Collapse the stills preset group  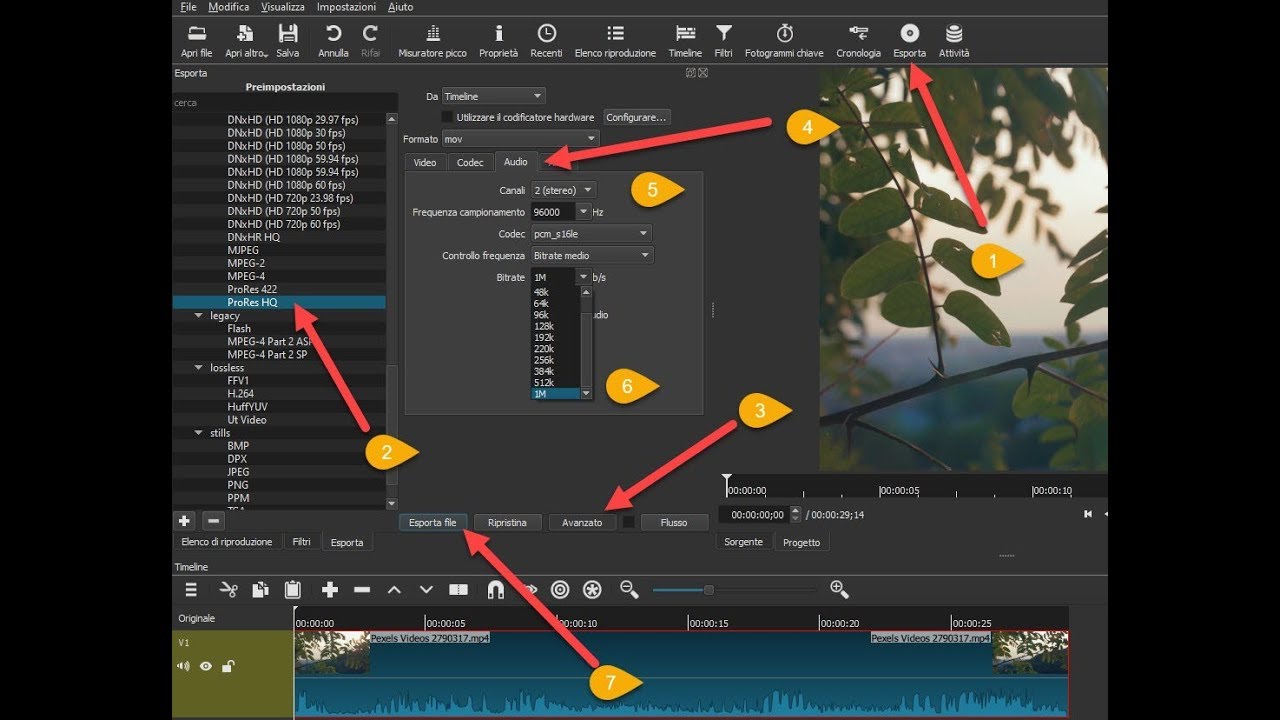[x=198, y=433]
